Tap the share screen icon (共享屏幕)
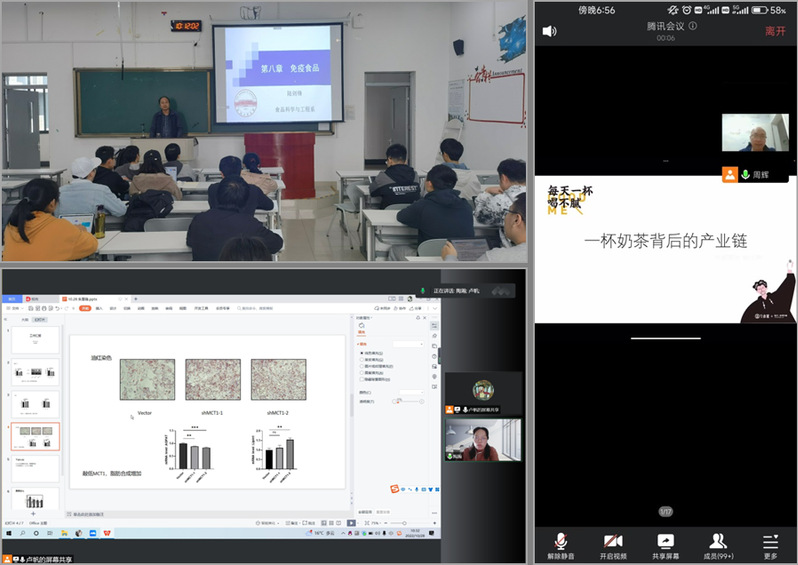Image resolution: width=798 pixels, height=565 pixels. click(665, 544)
